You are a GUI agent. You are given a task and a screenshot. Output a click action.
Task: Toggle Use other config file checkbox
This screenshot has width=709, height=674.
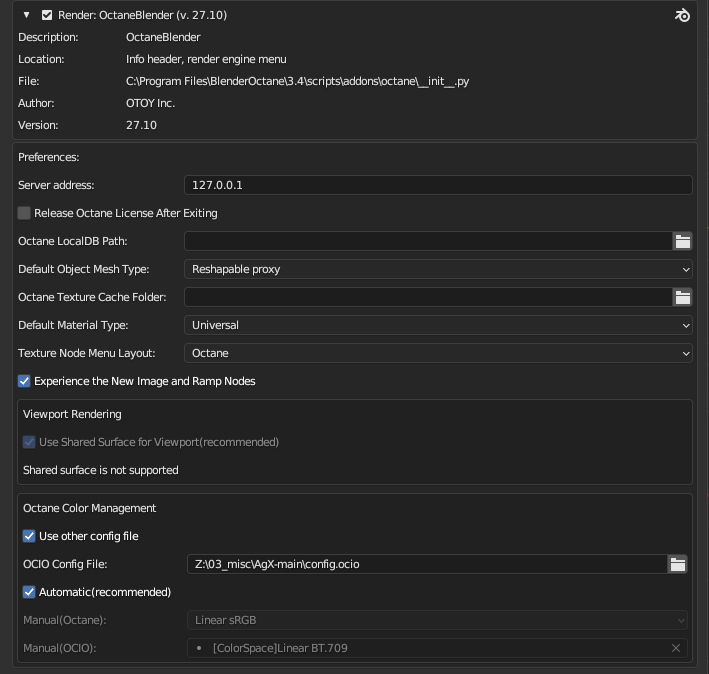(29, 536)
